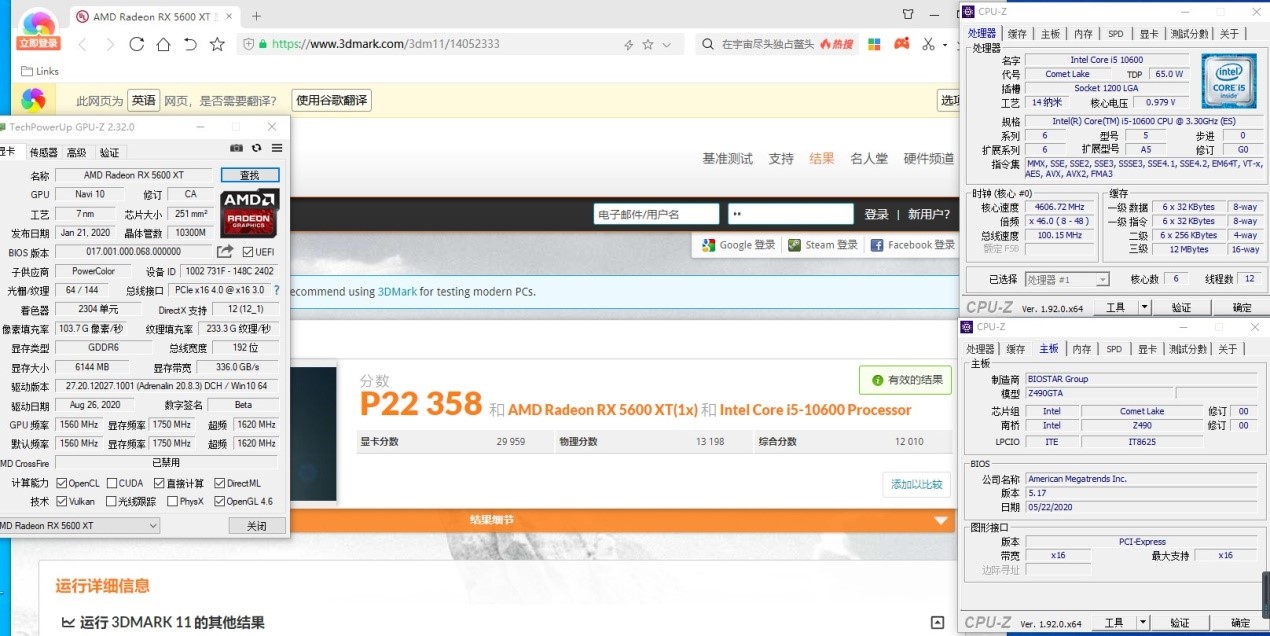Screen dimensions: 1270x636
Task: Click the GPU-Z BIOS share/export icon
Action: 225,252
